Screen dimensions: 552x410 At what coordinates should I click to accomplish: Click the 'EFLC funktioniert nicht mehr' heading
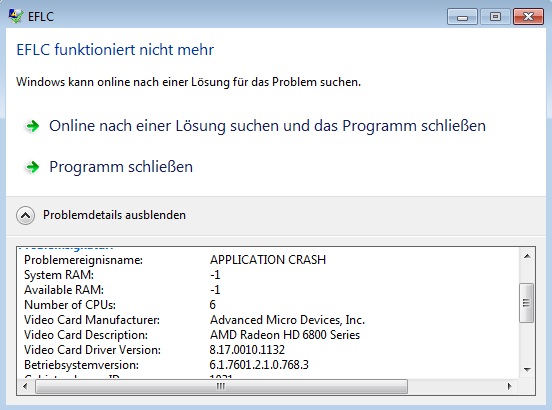point(115,50)
